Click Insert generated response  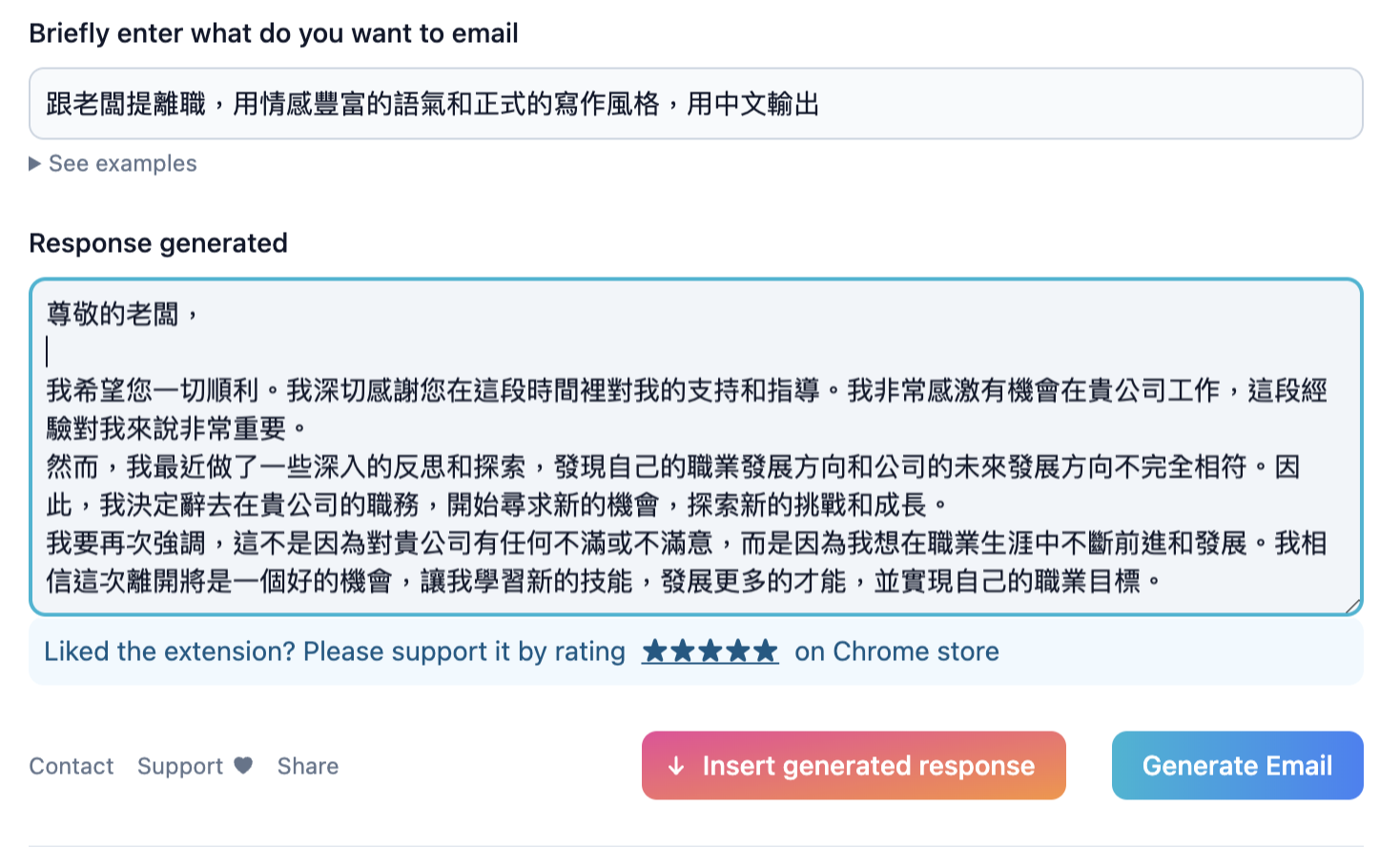click(854, 765)
